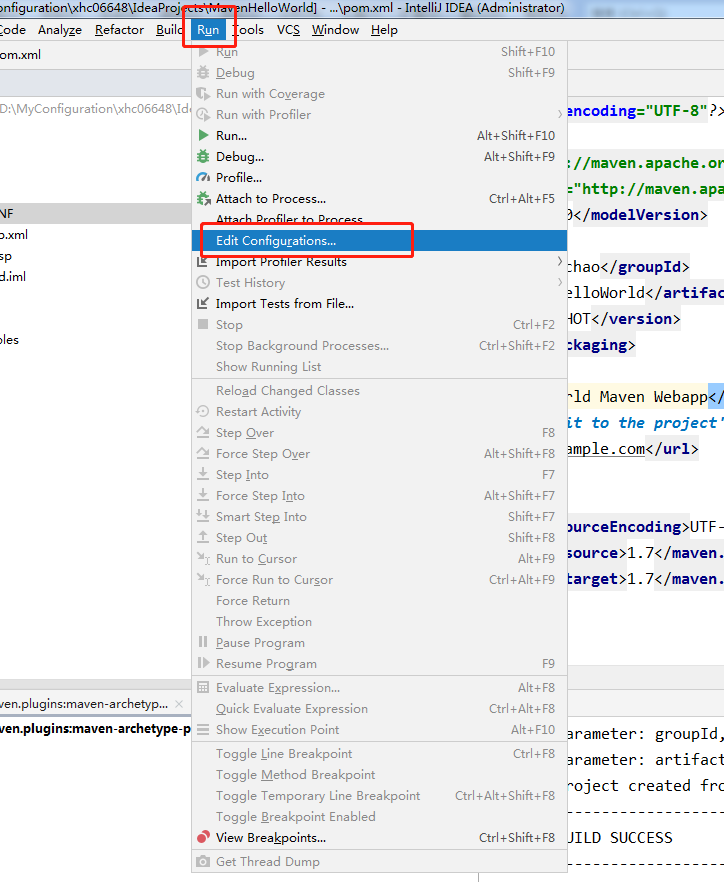Expand Import Profiler Results submenu arrow
Viewport: 724px width, 882px height.
pos(560,261)
